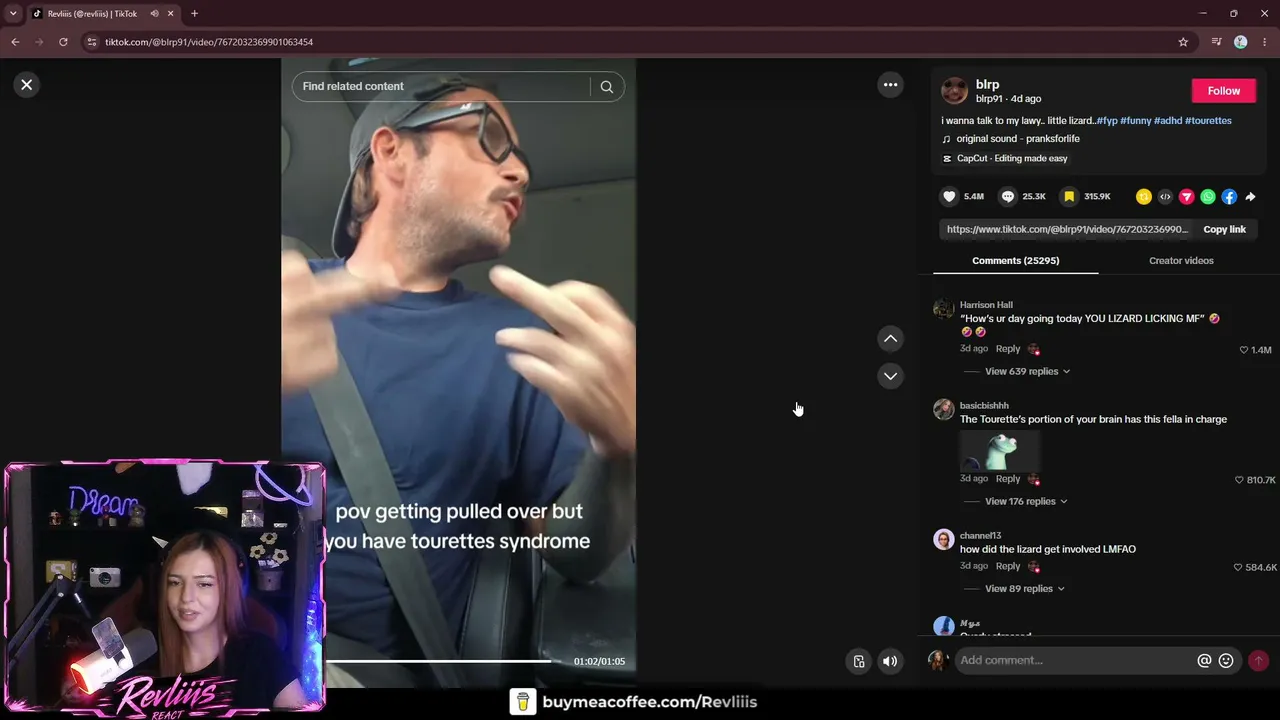Open the #fyp hashtag
Image resolution: width=1280 pixels, height=720 pixels.
coord(1107,121)
